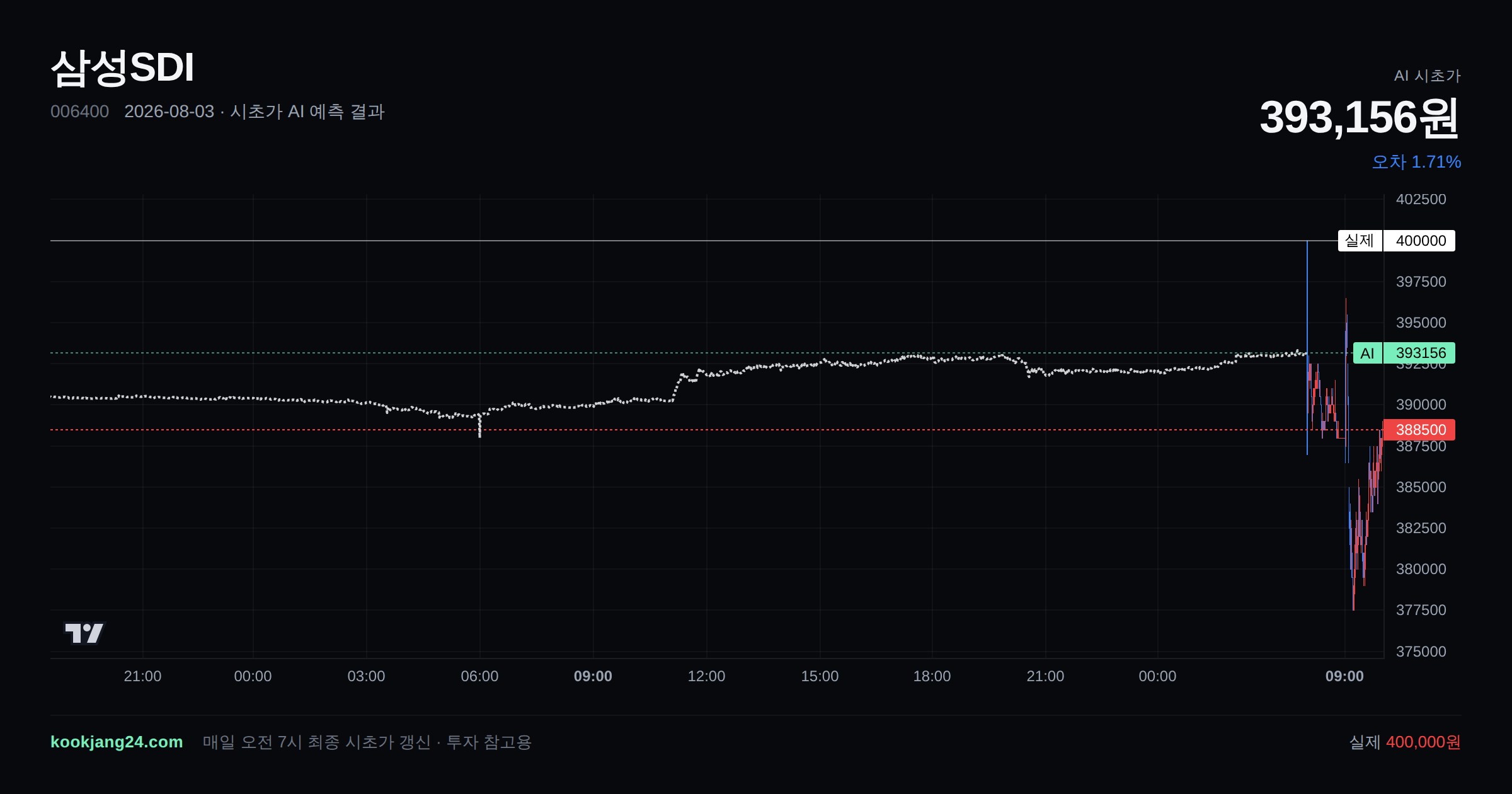The image size is (1512, 794).
Task: Click the 397500 price axis label
Action: [x=1421, y=282]
